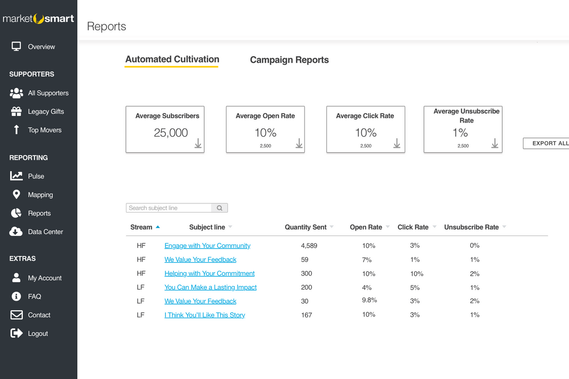Viewport: 569px width, 379px height.
Task: Expand the Quantity Sent column dropdown
Action: click(332, 227)
